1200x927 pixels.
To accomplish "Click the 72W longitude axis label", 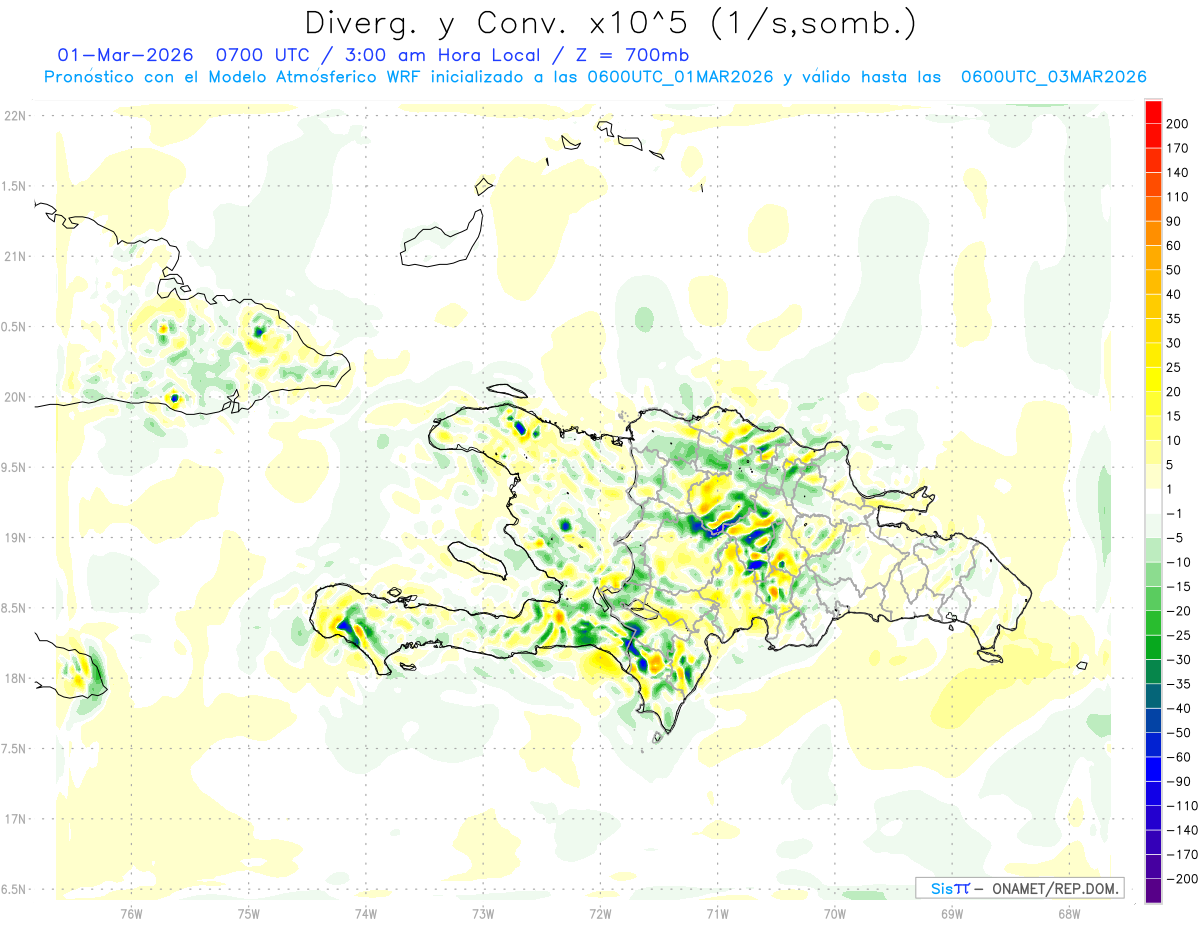I will [x=600, y=913].
